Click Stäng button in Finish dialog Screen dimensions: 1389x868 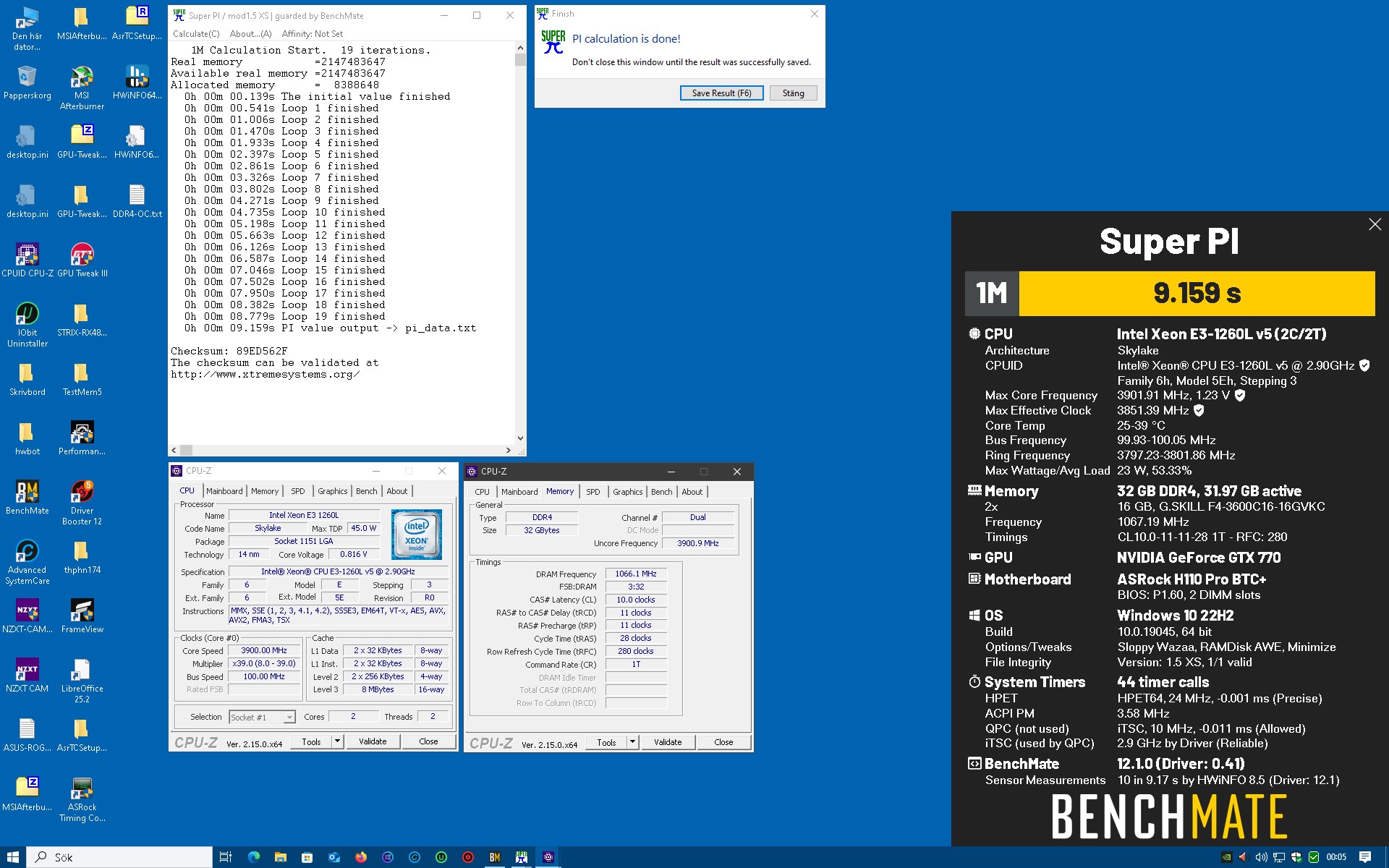point(793,93)
